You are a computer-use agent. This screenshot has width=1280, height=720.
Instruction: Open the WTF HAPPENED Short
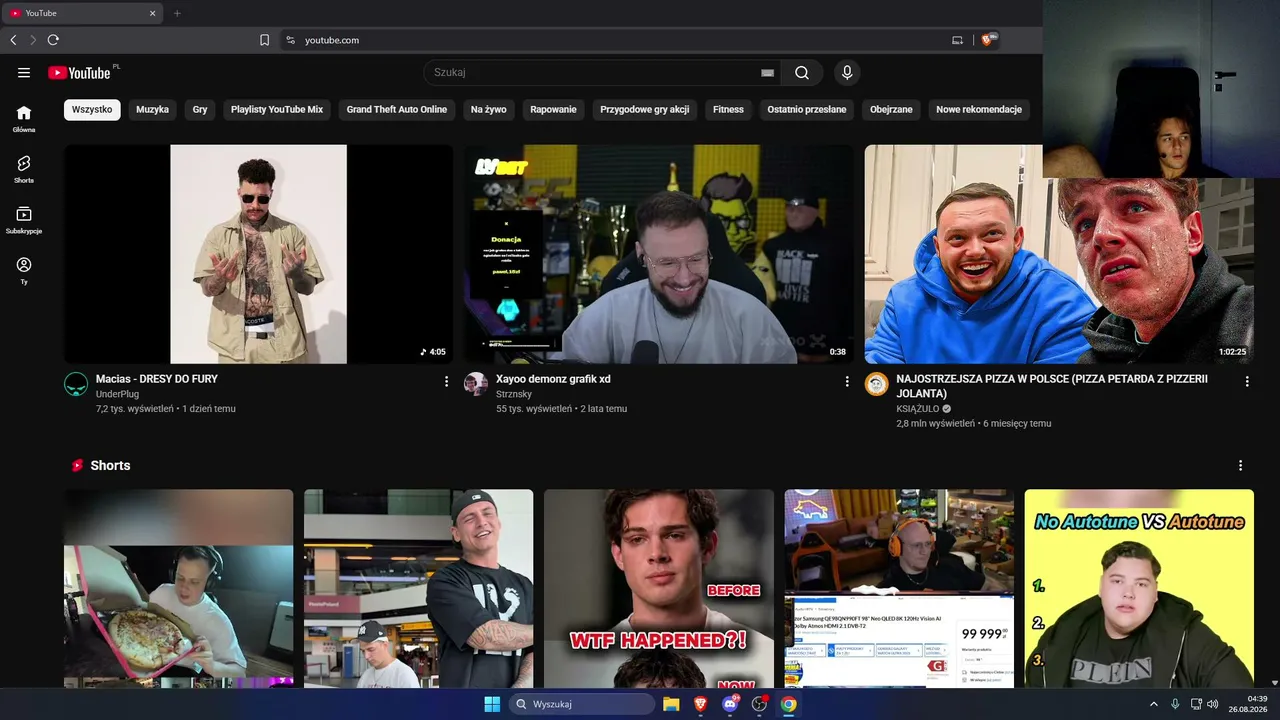(x=659, y=588)
